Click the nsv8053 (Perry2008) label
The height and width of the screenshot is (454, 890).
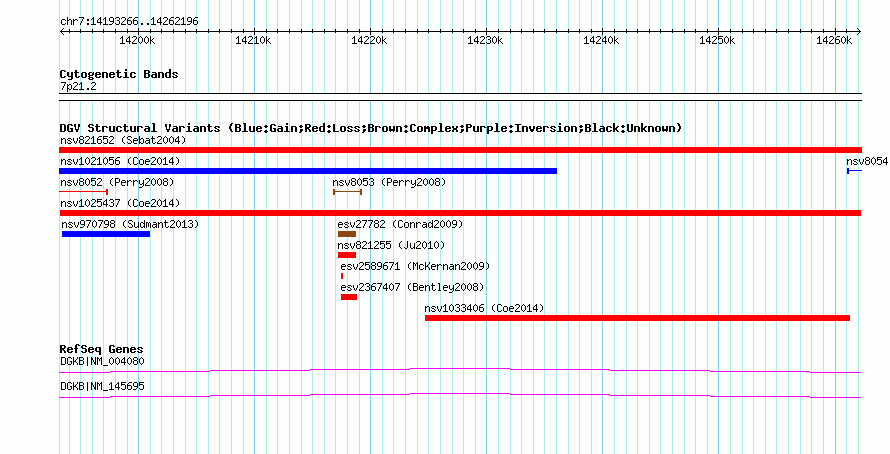pyautogui.click(x=389, y=182)
